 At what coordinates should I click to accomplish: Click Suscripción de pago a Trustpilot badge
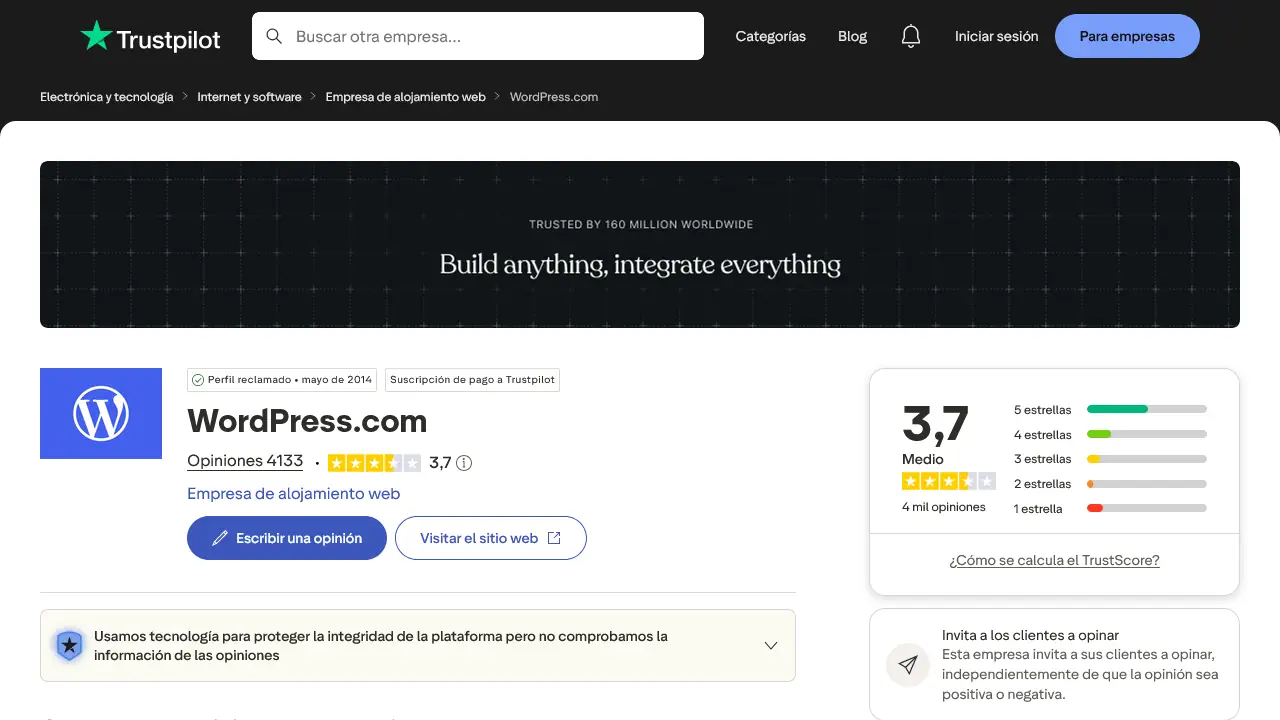pos(472,380)
